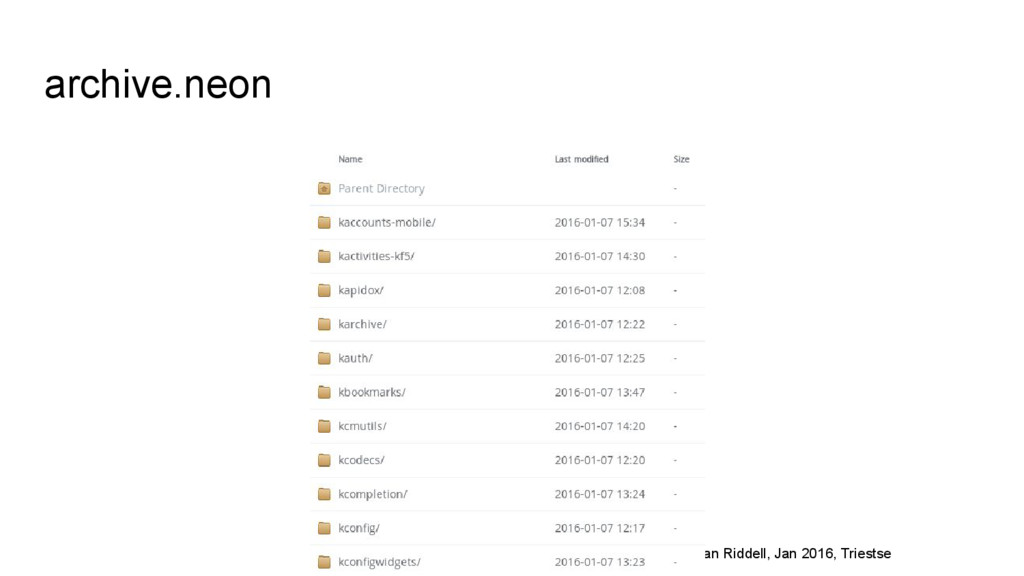The image size is (1024, 576).
Task: Click the date 2016-01-07 12:25
Action: point(600,359)
